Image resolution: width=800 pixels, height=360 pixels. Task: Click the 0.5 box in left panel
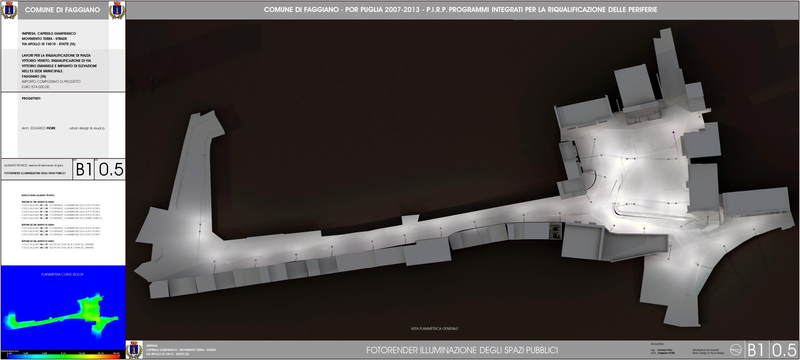[x=111, y=169]
